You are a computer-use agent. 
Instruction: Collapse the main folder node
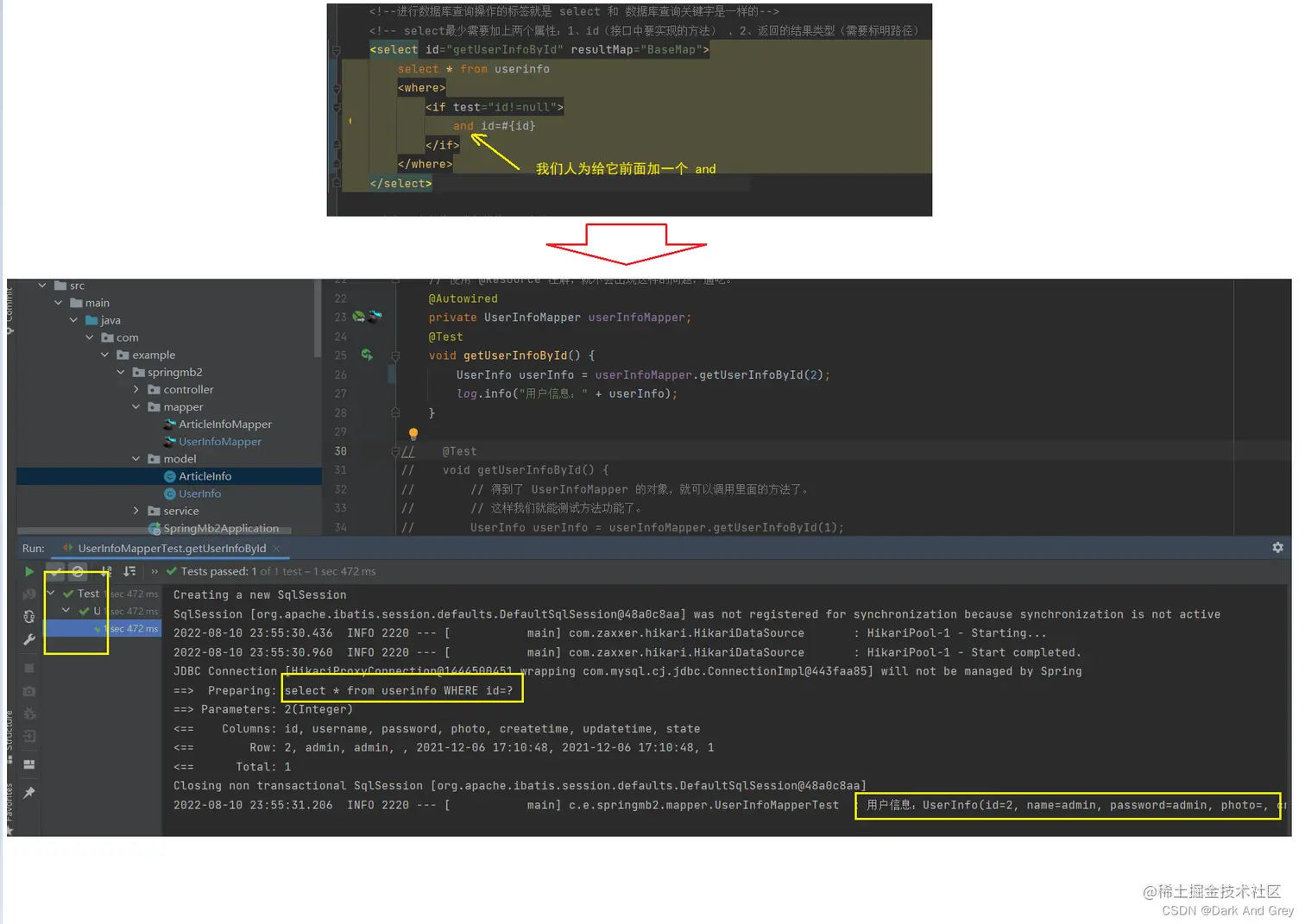click(x=58, y=303)
